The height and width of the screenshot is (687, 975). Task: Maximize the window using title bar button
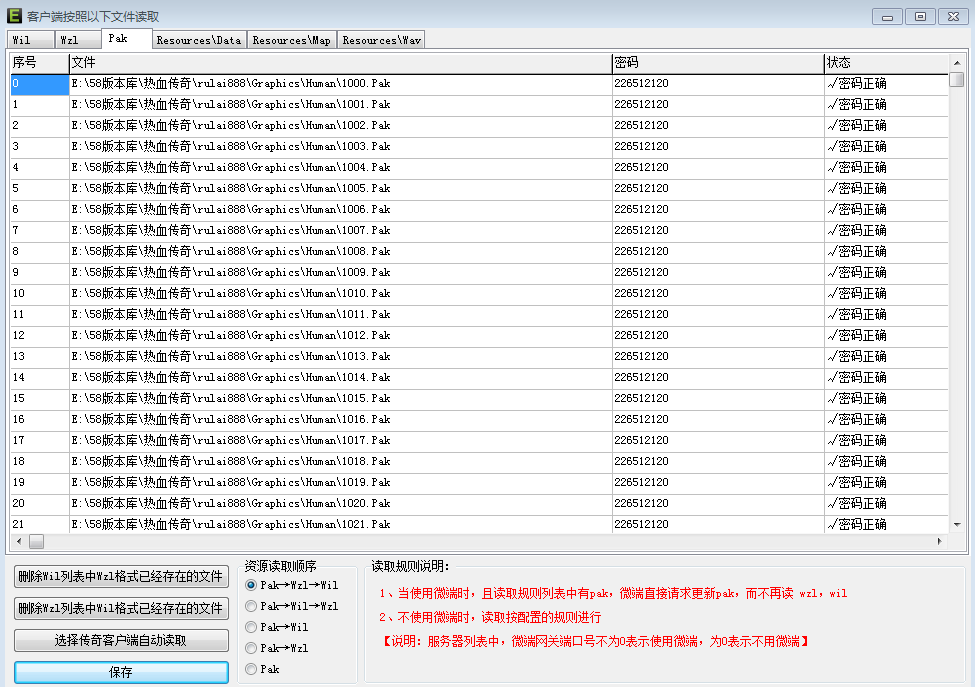pos(920,16)
